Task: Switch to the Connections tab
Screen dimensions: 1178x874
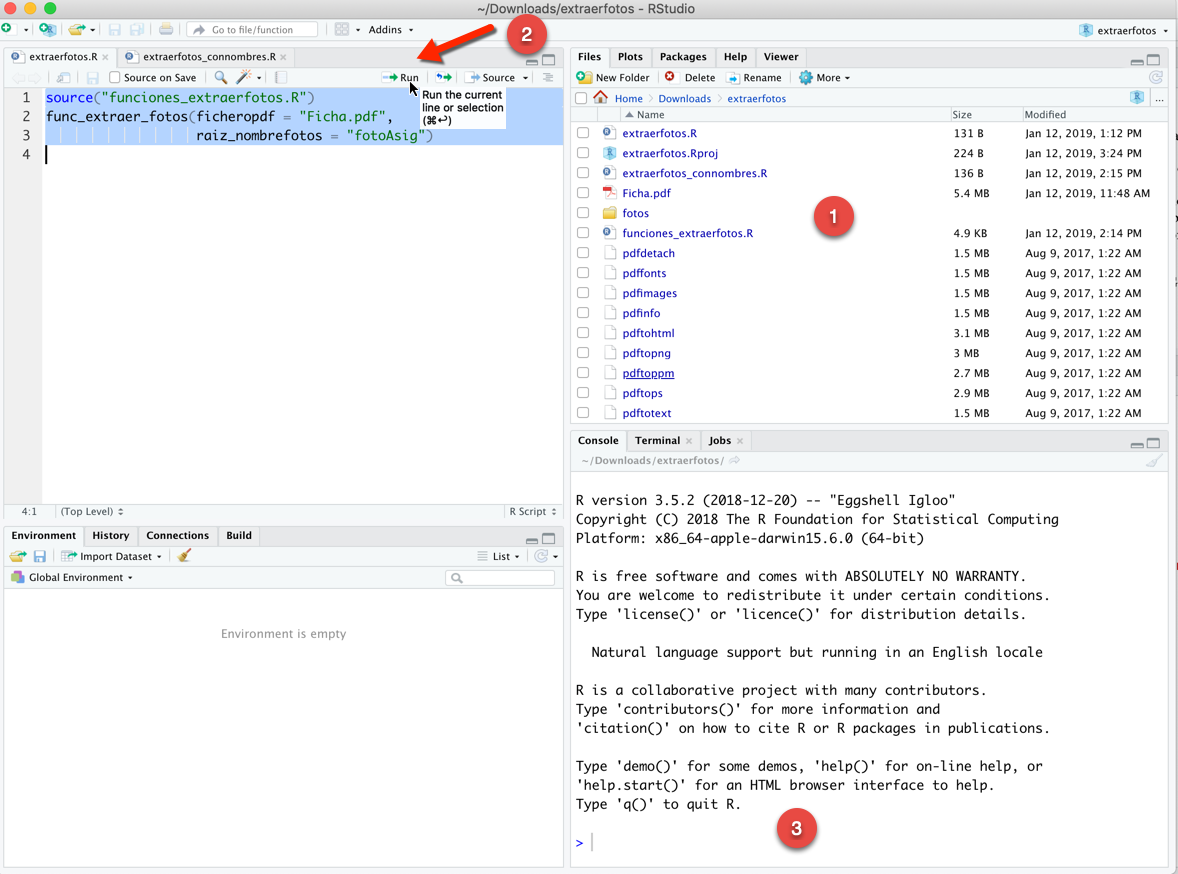Action: point(177,535)
